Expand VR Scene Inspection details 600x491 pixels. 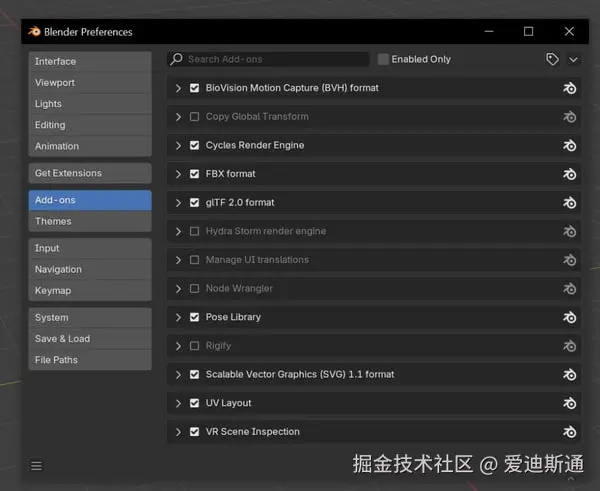178,432
